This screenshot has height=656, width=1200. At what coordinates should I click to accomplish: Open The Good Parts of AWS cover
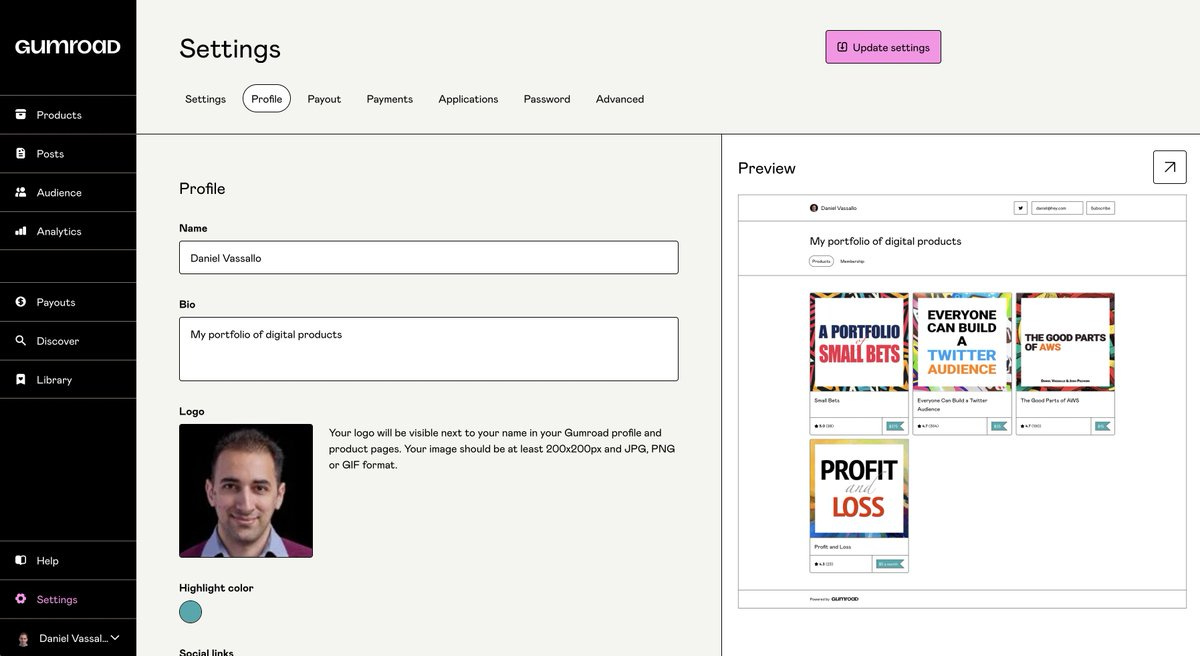tap(1065, 342)
